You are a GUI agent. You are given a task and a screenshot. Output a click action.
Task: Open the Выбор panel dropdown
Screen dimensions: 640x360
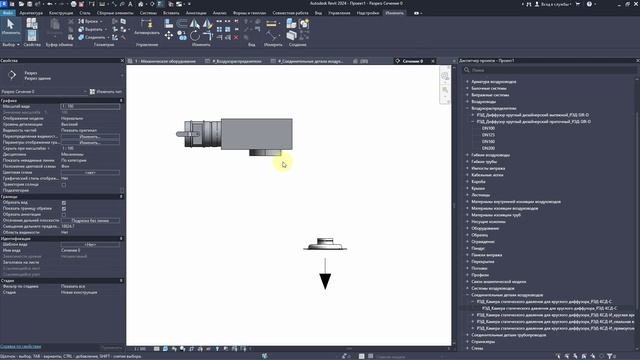click(11, 44)
